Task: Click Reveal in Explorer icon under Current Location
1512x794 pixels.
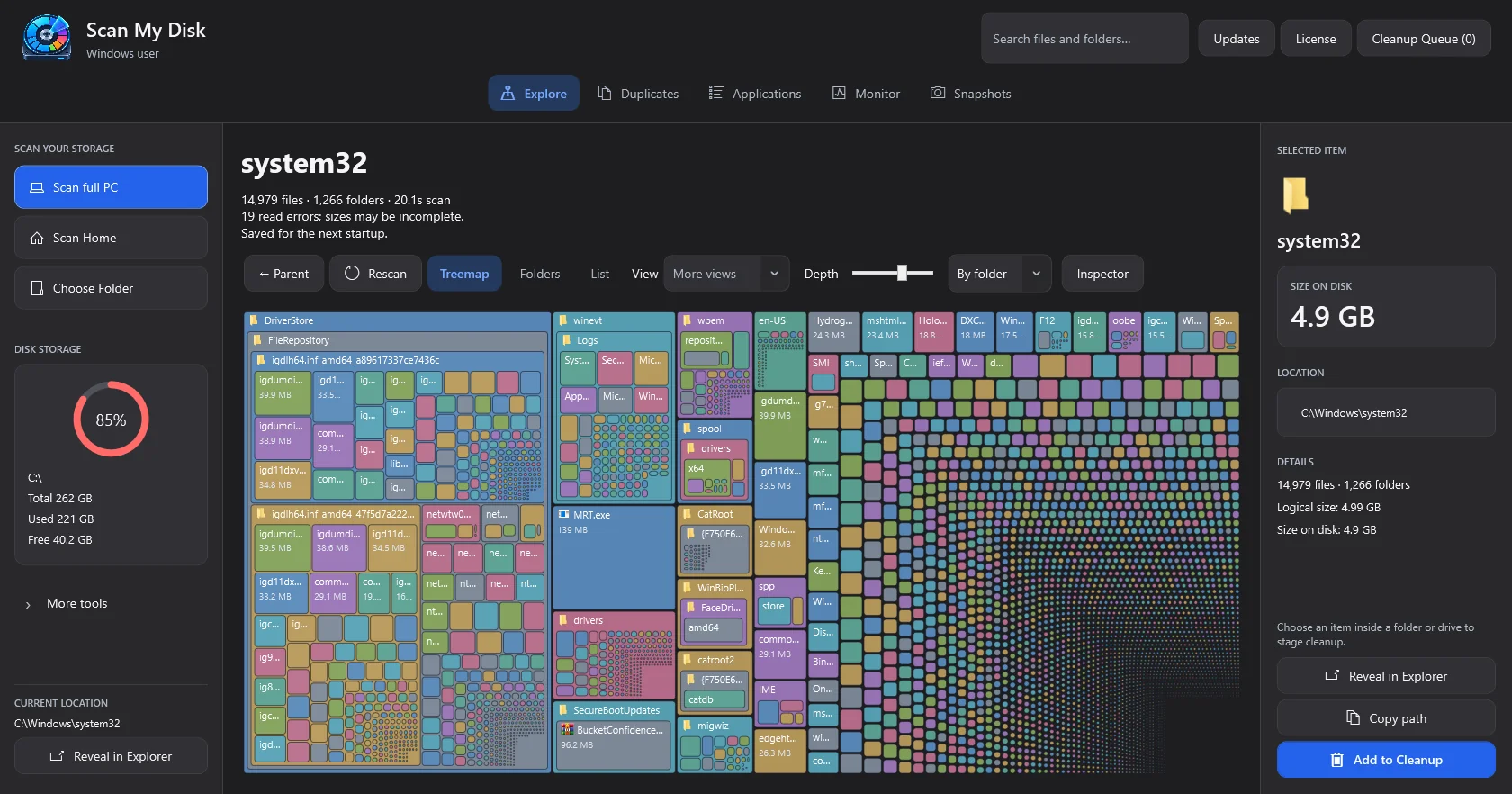Action: coord(57,756)
